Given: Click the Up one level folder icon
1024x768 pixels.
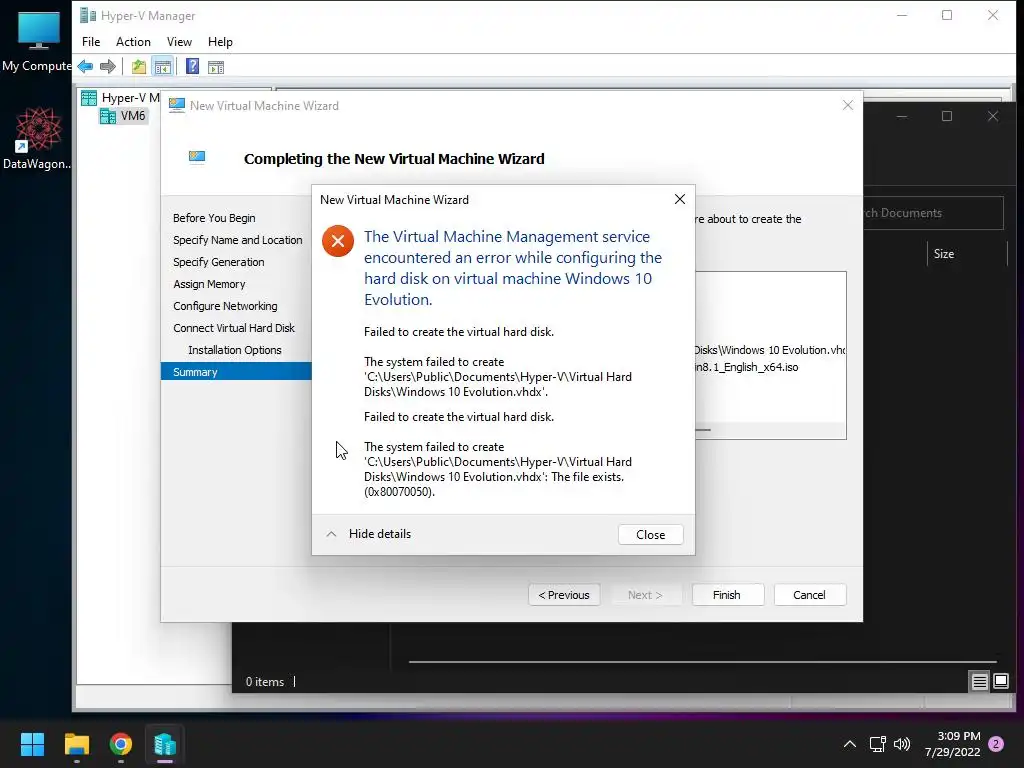Looking at the screenshot, I should (x=138, y=66).
